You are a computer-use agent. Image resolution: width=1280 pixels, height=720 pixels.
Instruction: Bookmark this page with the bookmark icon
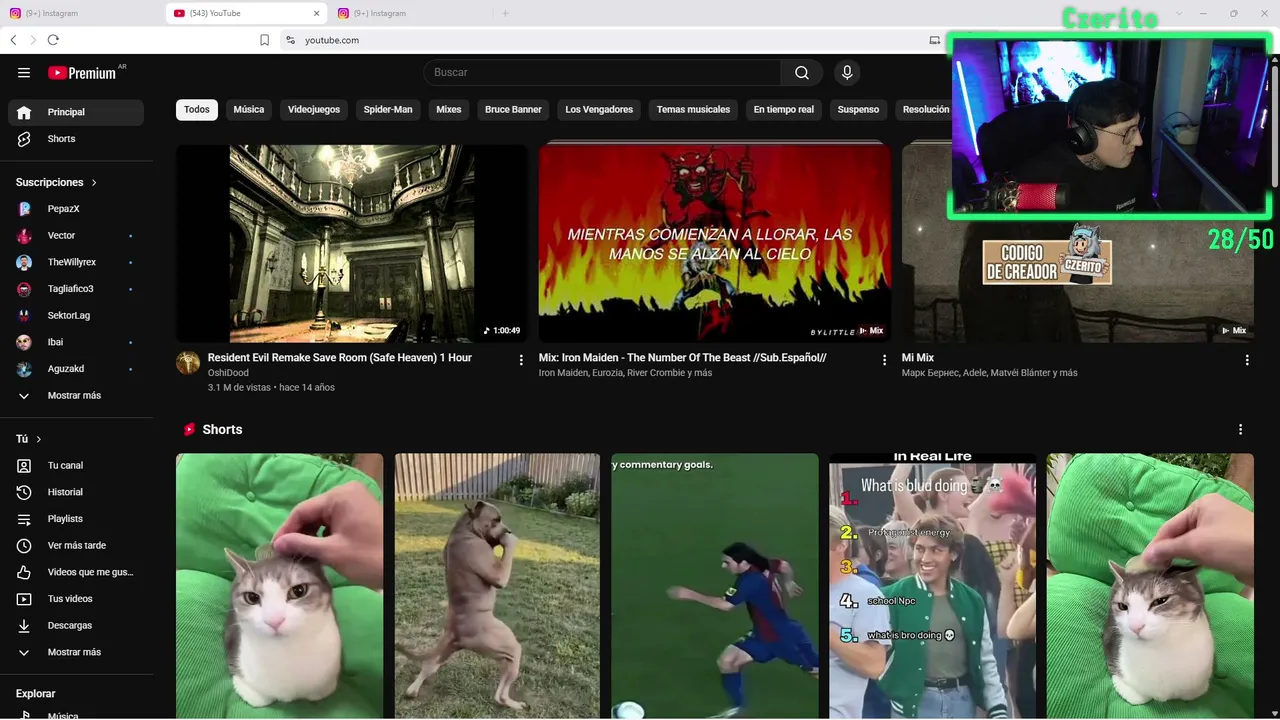265,40
